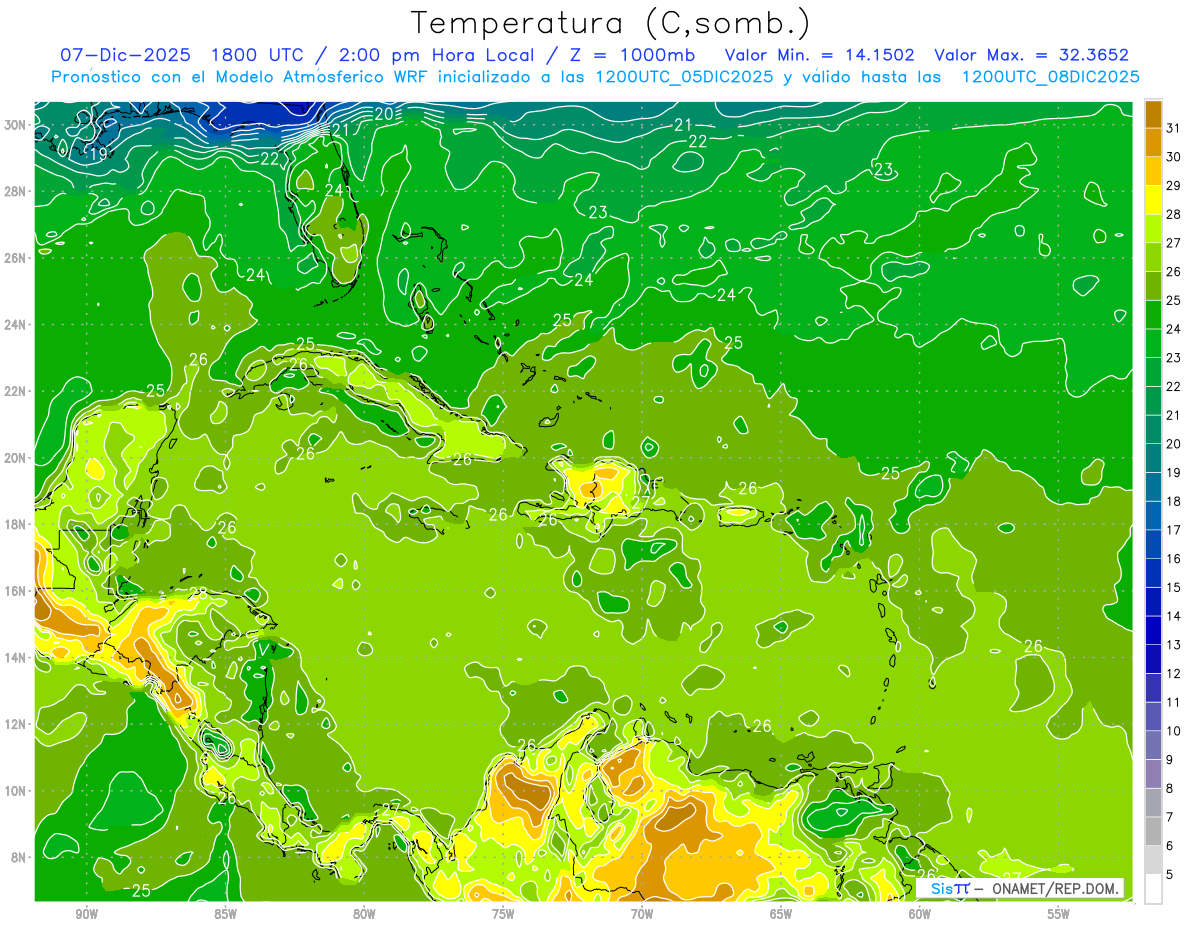Click the color scale swatch between 26 and 27
The image size is (1200, 927).
(x=1153, y=257)
